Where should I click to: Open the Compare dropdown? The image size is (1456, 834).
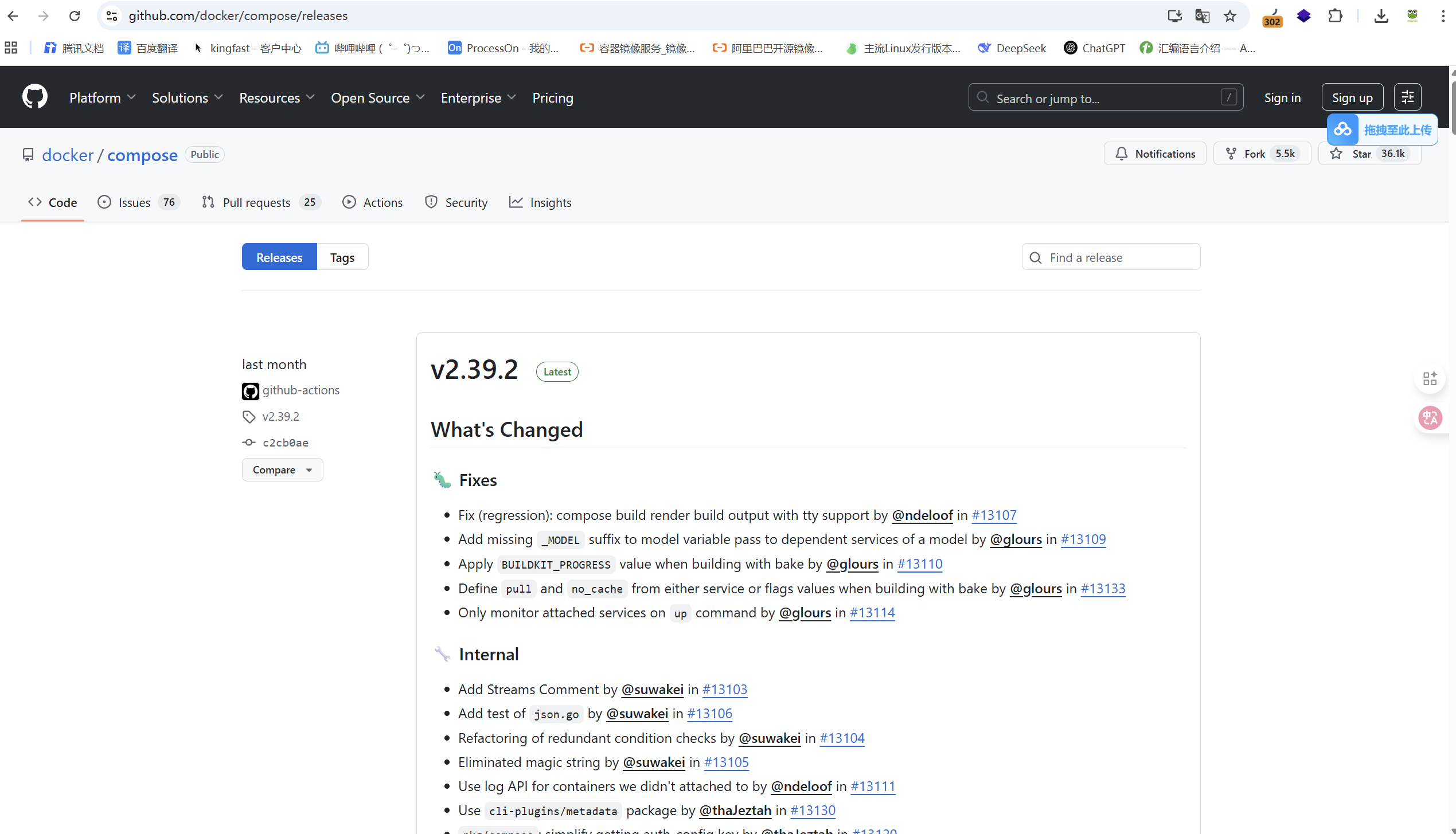[x=283, y=470]
